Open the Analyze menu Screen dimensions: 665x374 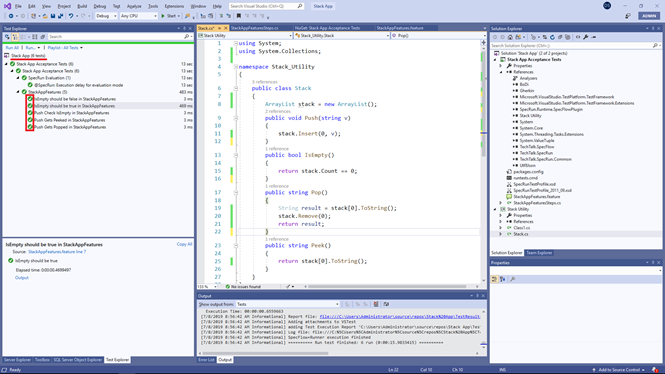pyautogui.click(x=134, y=6)
